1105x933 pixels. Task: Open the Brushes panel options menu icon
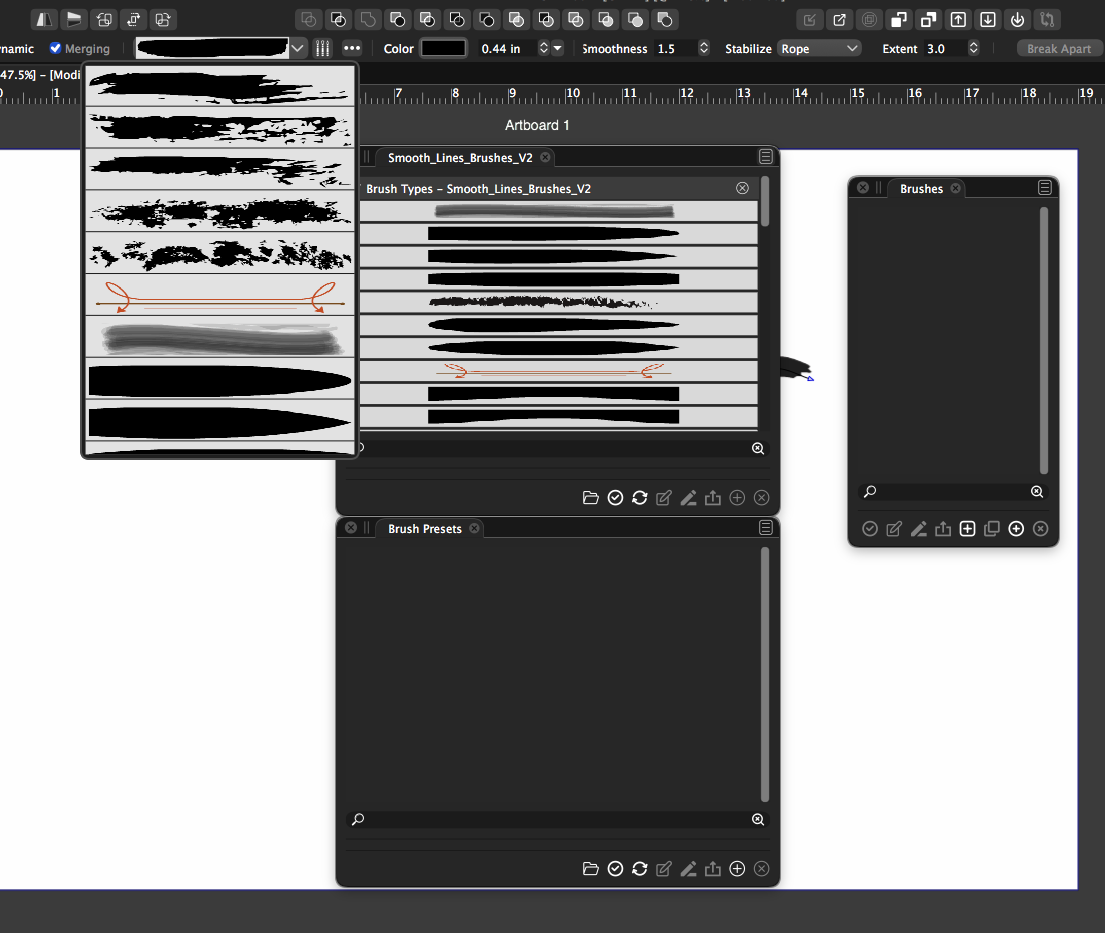pyautogui.click(x=1045, y=188)
